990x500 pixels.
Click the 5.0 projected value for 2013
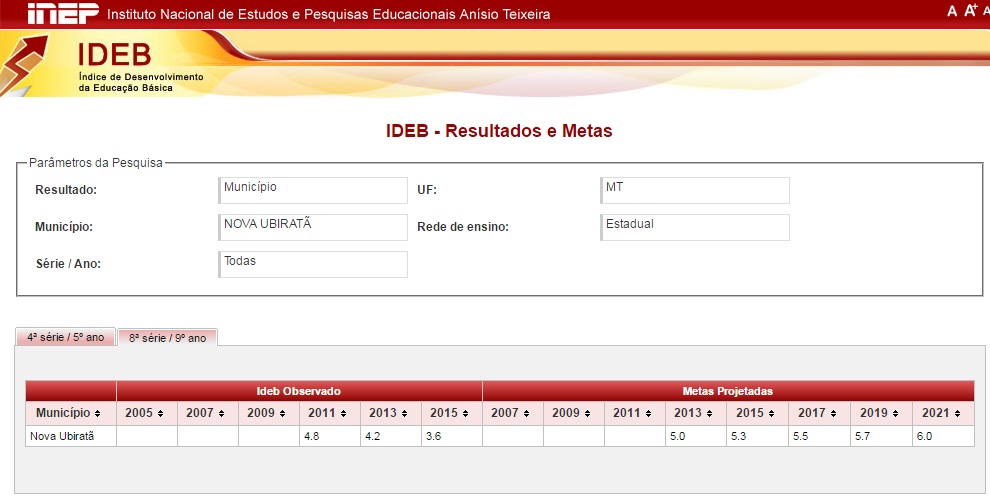pos(677,436)
